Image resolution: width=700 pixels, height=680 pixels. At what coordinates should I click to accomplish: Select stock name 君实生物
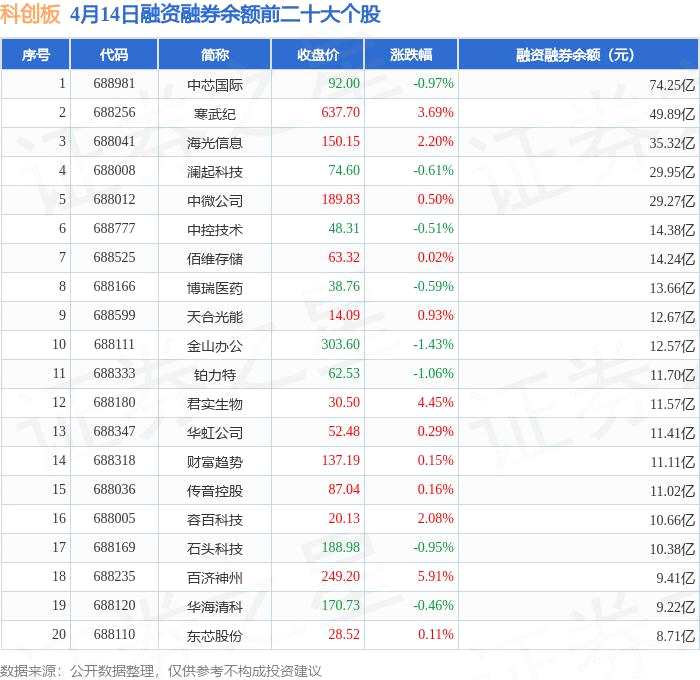(215, 404)
